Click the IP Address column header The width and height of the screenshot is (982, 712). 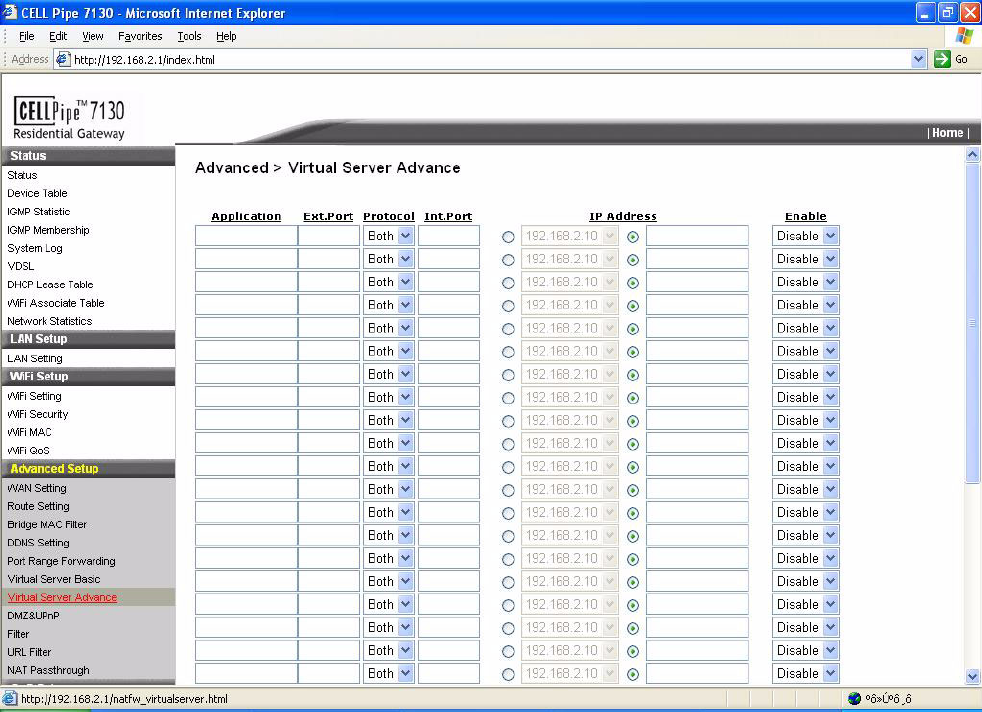coord(623,217)
